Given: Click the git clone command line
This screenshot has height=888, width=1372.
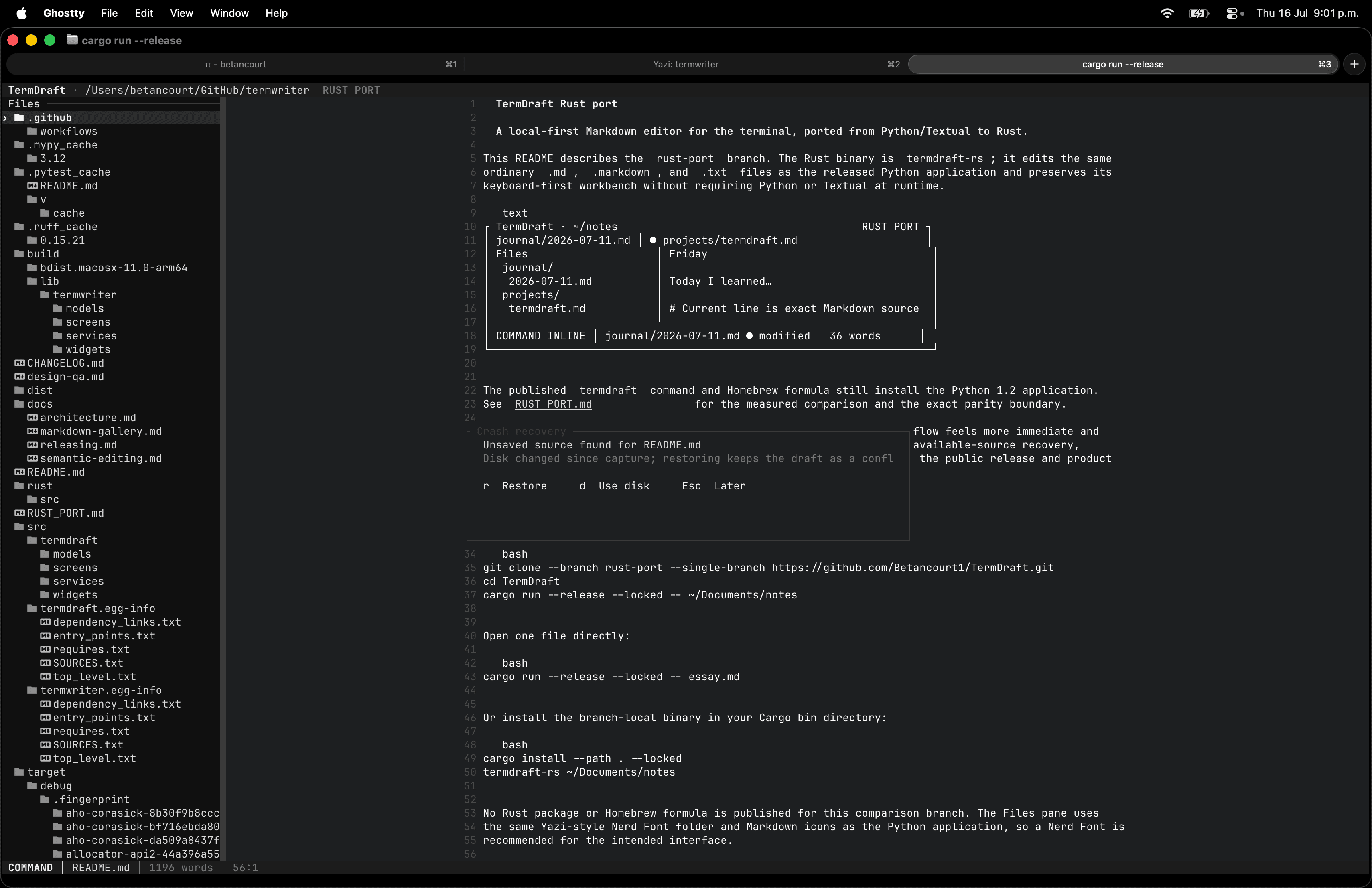Looking at the screenshot, I should click(x=768, y=568).
